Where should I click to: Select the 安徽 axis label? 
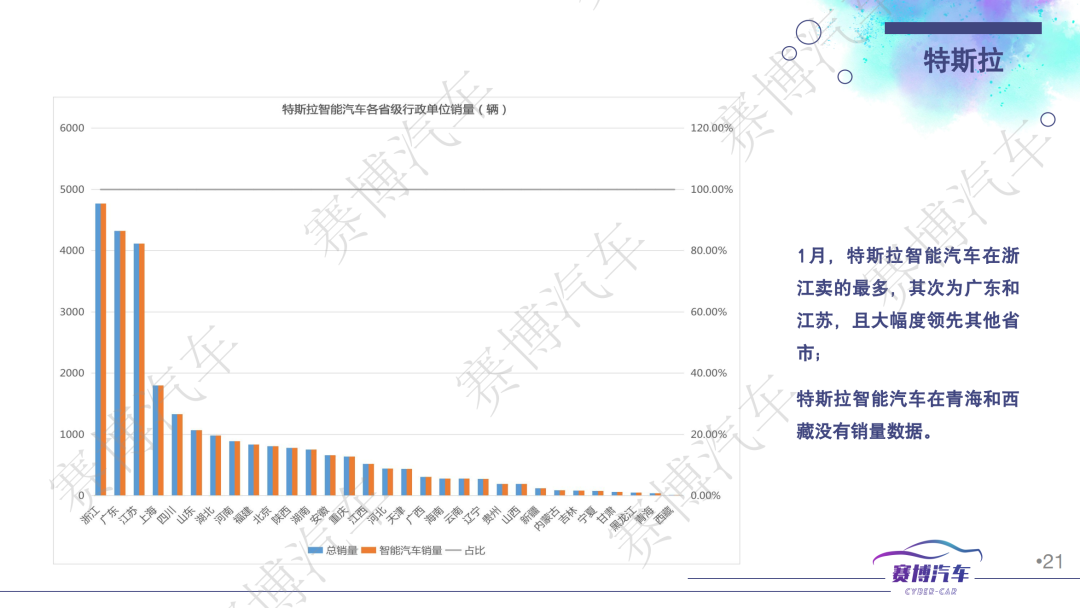[320, 515]
